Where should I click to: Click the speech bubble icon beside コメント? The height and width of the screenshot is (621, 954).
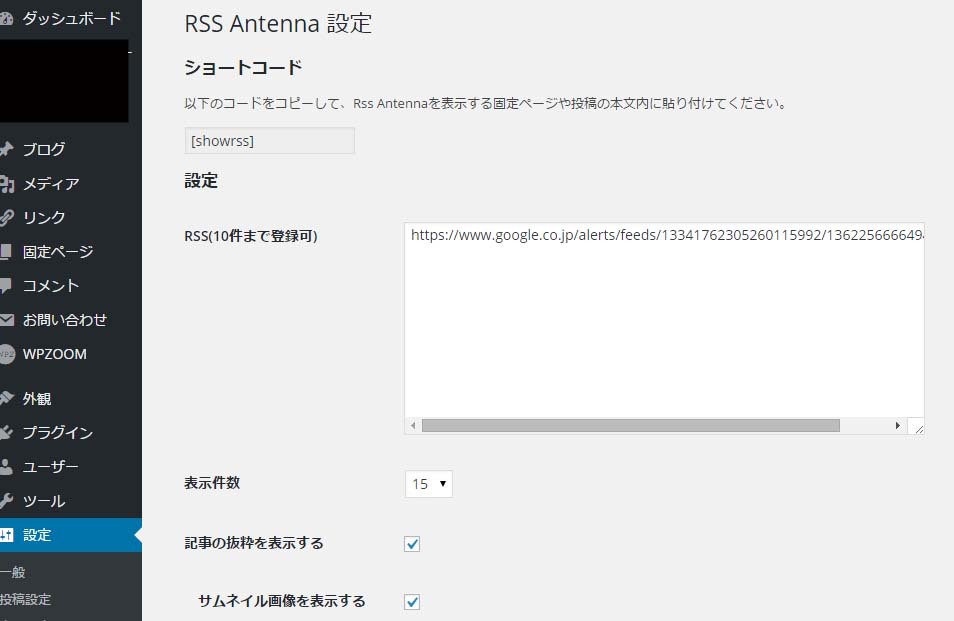[x=6, y=286]
